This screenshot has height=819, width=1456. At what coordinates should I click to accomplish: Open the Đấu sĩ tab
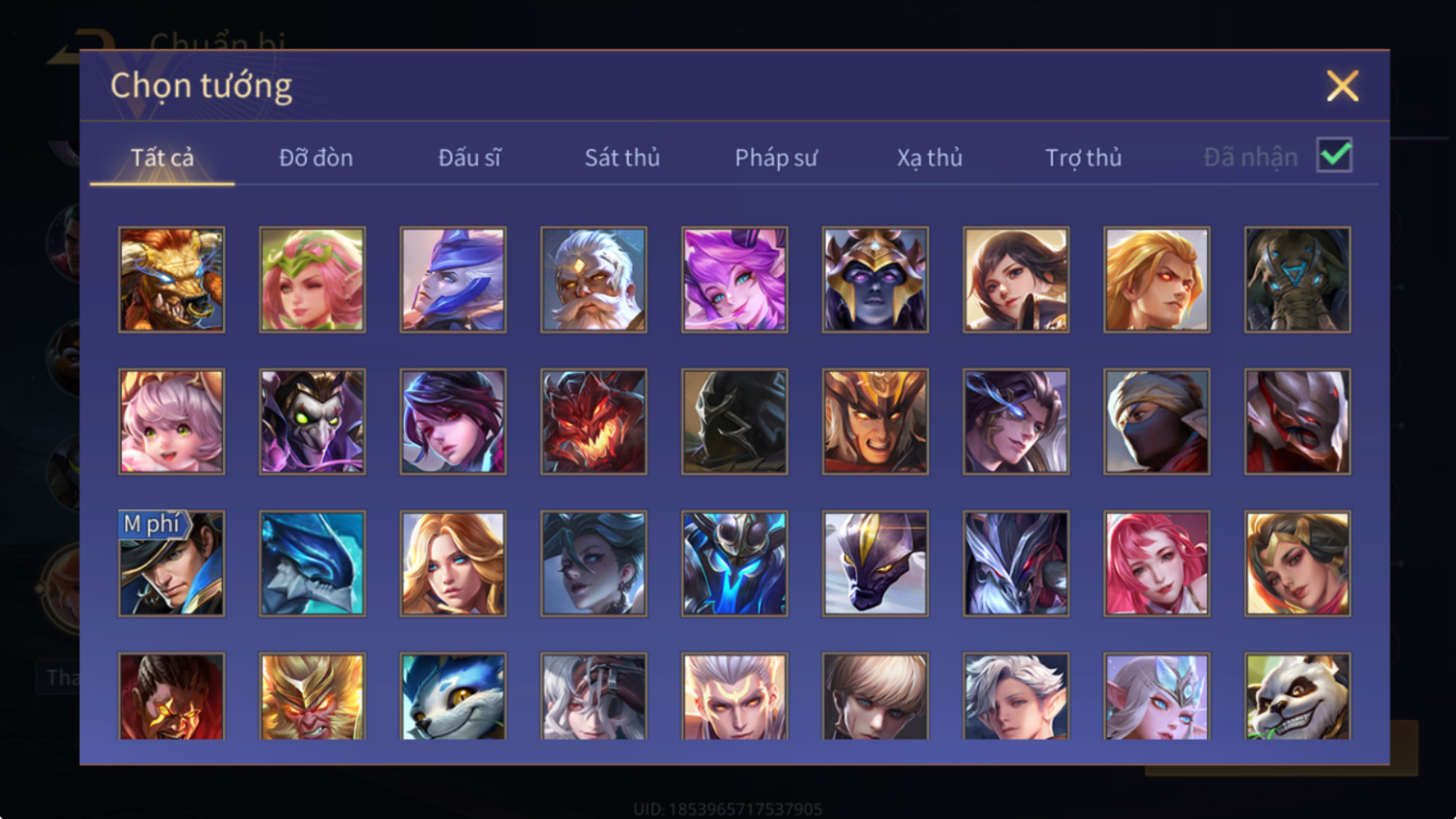469,158
